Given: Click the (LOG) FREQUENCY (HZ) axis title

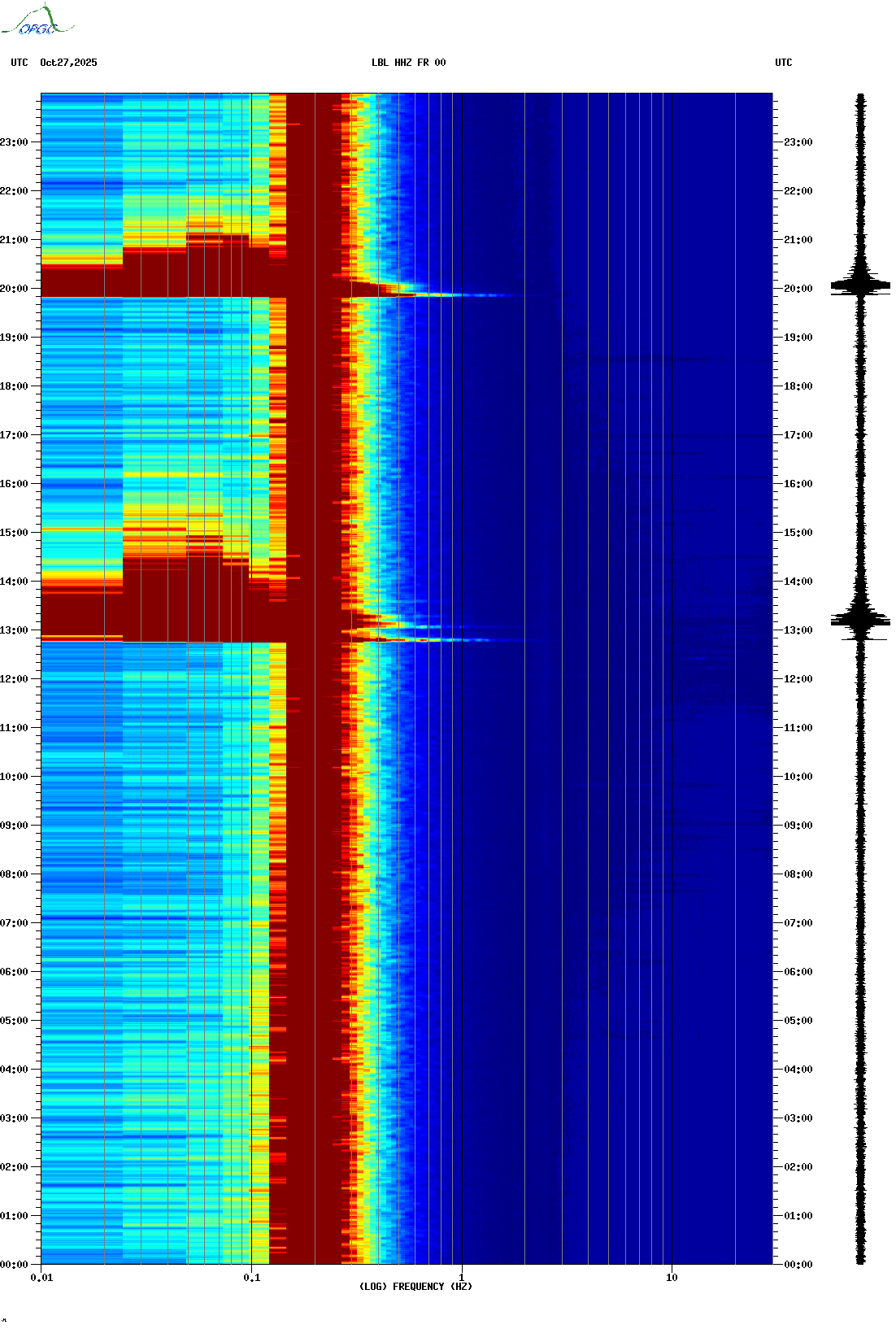Looking at the screenshot, I should tap(415, 1287).
